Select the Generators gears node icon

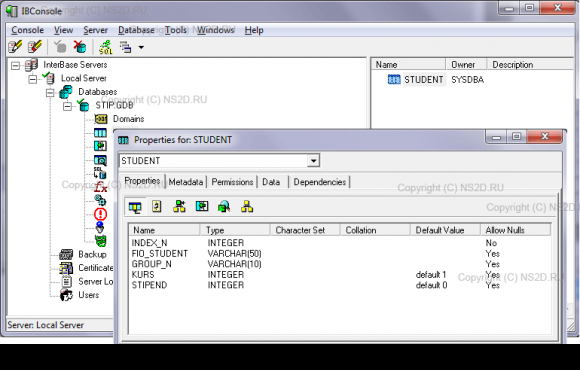(x=100, y=200)
